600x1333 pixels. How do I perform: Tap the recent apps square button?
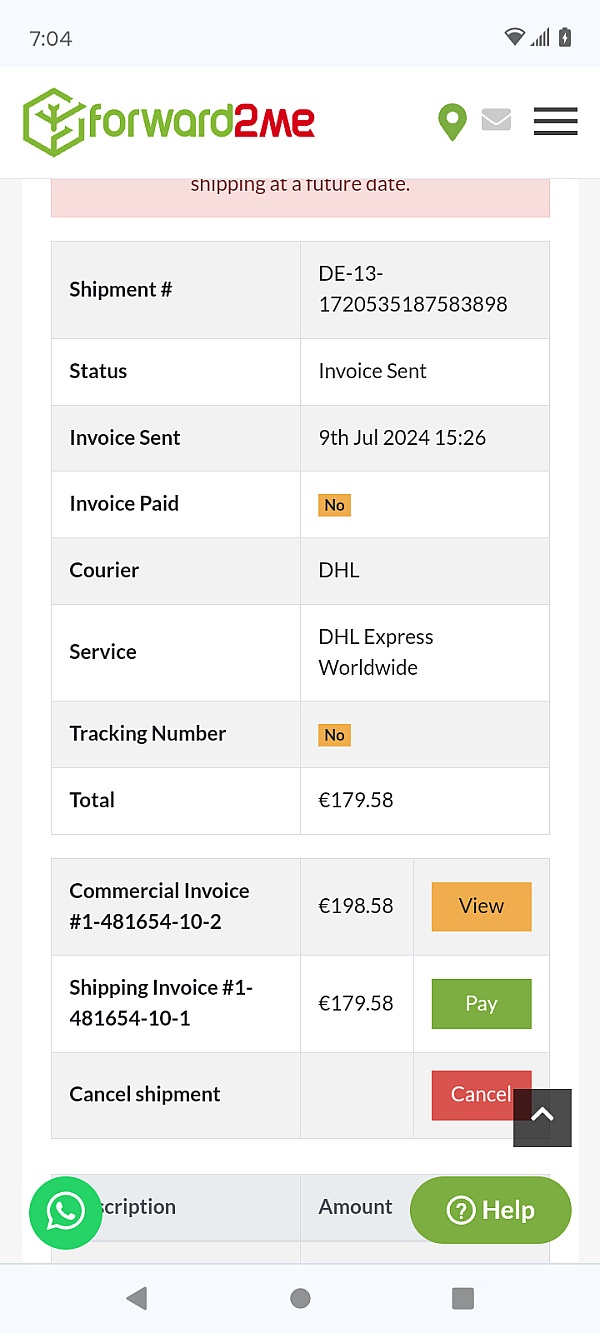[463, 1298]
